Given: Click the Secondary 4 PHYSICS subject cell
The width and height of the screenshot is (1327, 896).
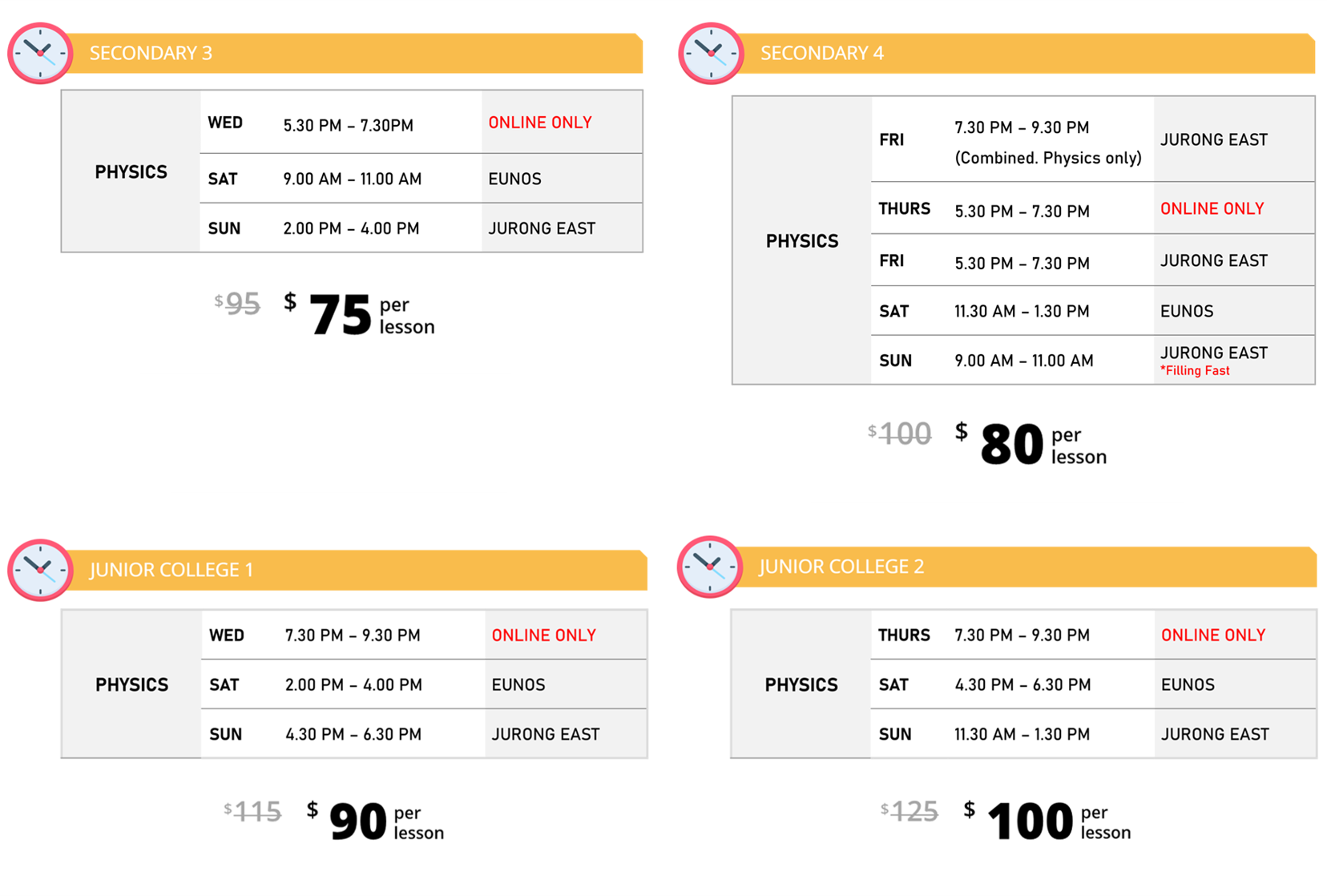Looking at the screenshot, I should tap(801, 241).
